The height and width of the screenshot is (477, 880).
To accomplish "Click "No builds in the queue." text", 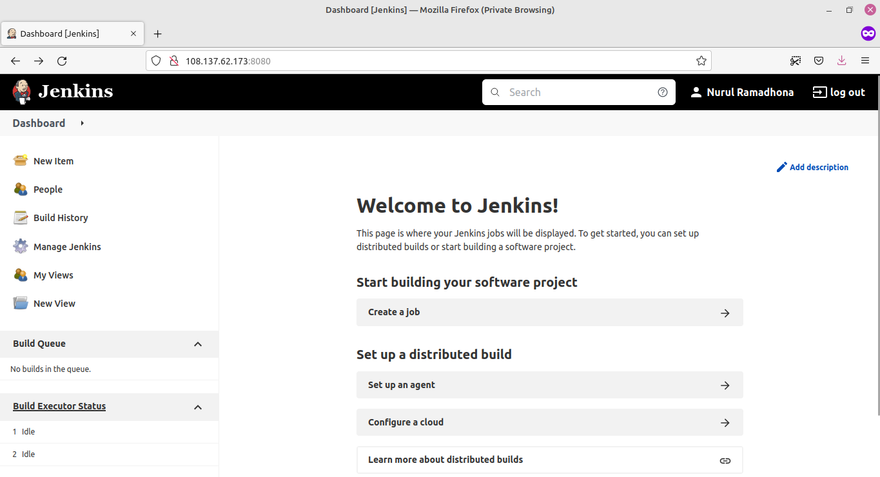I will 51,369.
